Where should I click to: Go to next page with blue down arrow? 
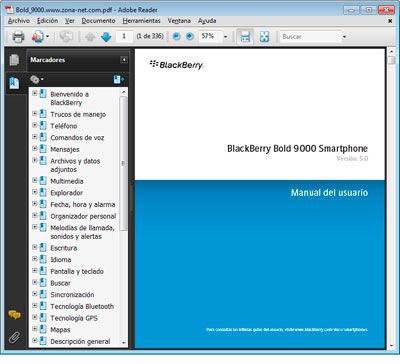click(x=106, y=37)
